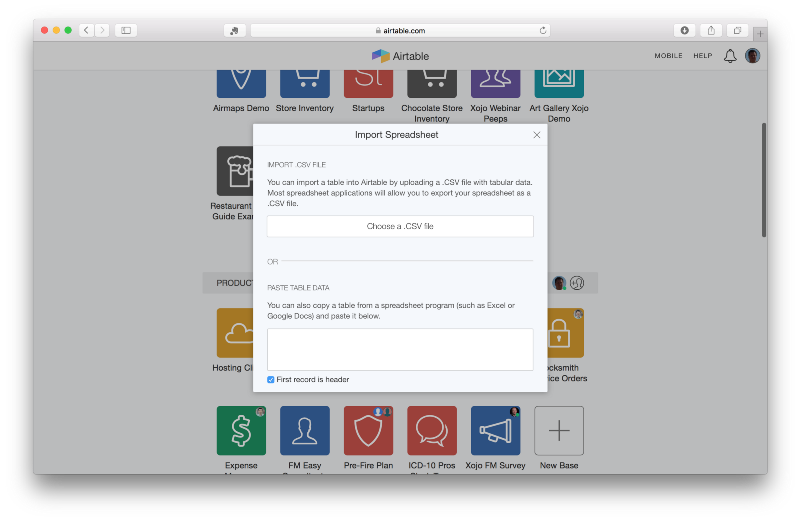This screenshot has width=800, height=520.
Task: Go forward with Safari forward arrow
Action: [102, 31]
